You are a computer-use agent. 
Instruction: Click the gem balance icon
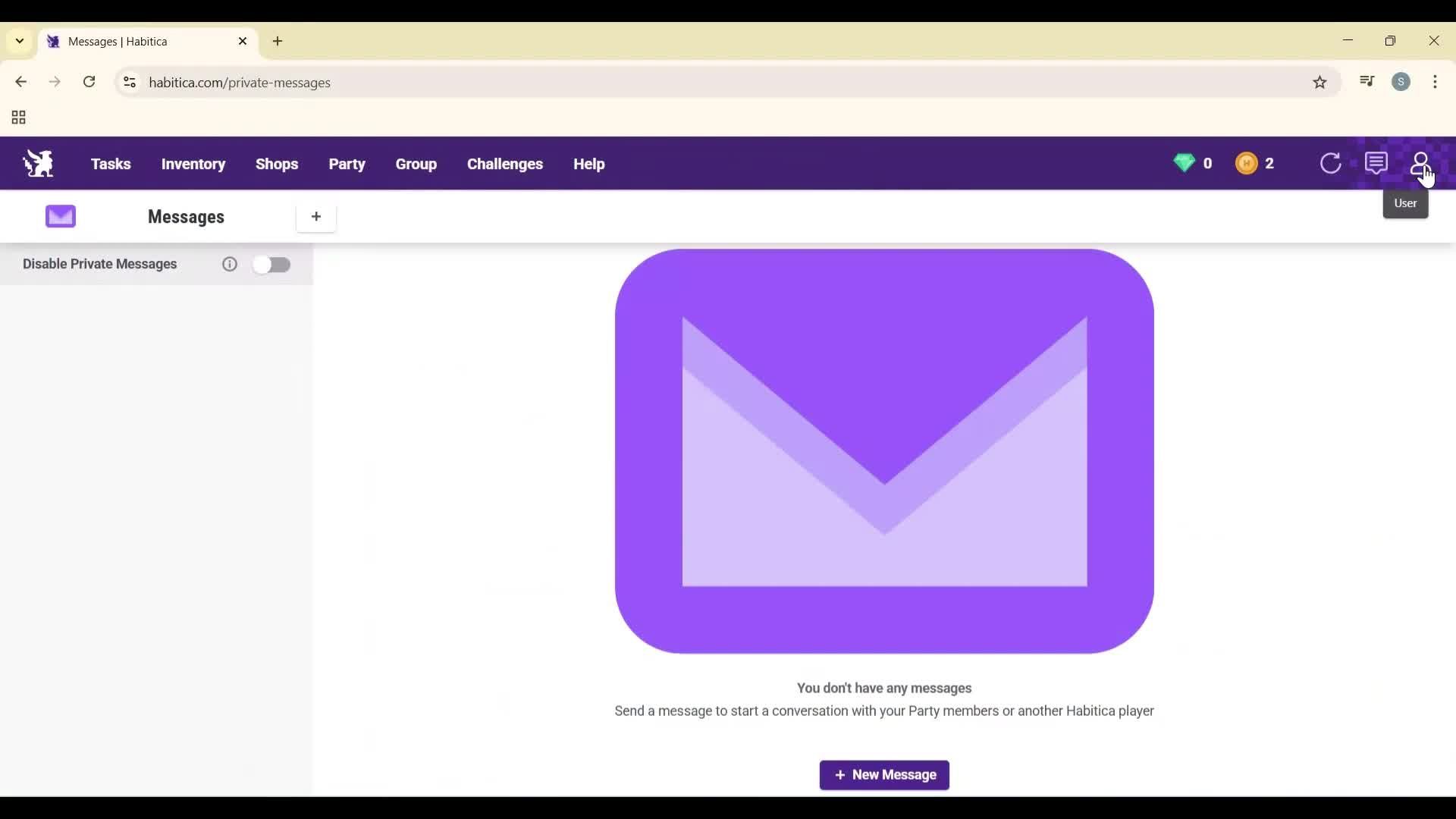(1185, 163)
